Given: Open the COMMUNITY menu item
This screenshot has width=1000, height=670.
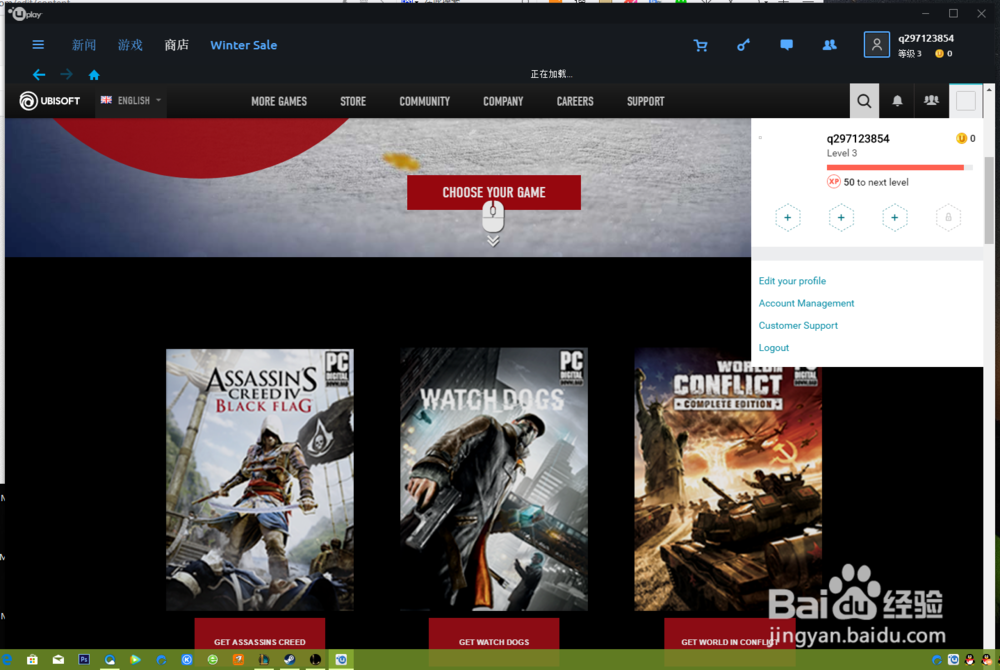Looking at the screenshot, I should [424, 101].
